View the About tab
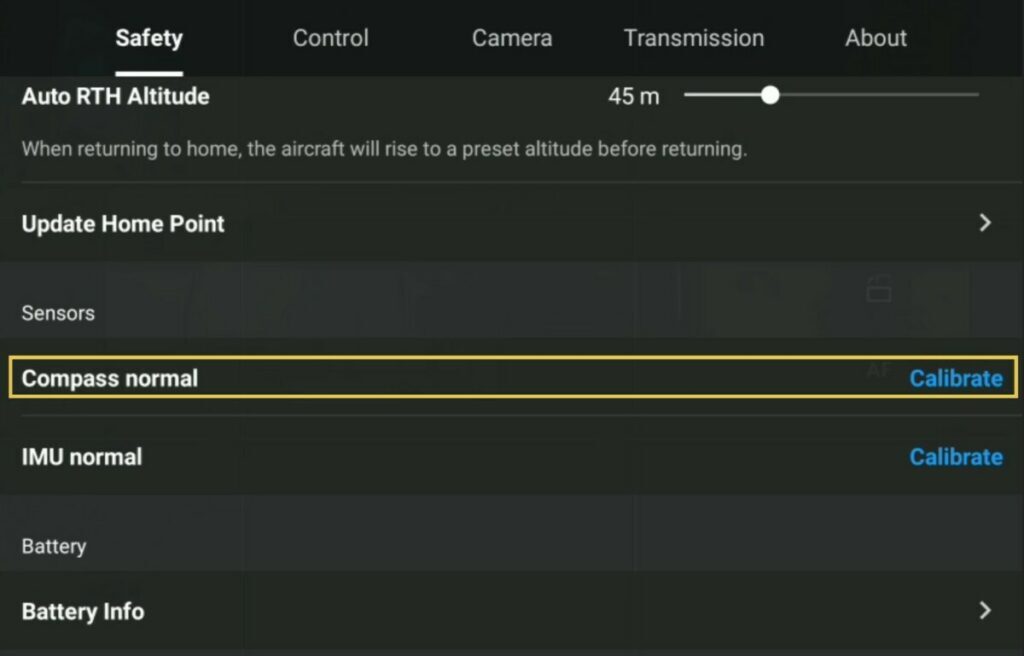Screen dimensions: 1024x656 click(875, 38)
